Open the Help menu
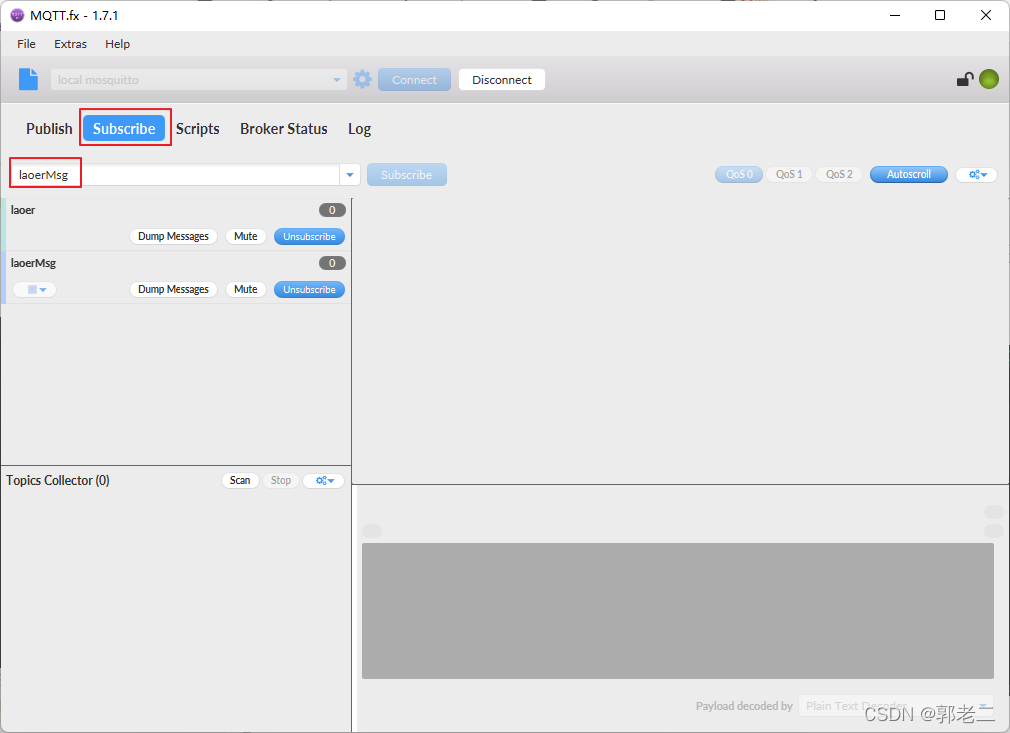Image resolution: width=1010 pixels, height=733 pixels. [117, 44]
